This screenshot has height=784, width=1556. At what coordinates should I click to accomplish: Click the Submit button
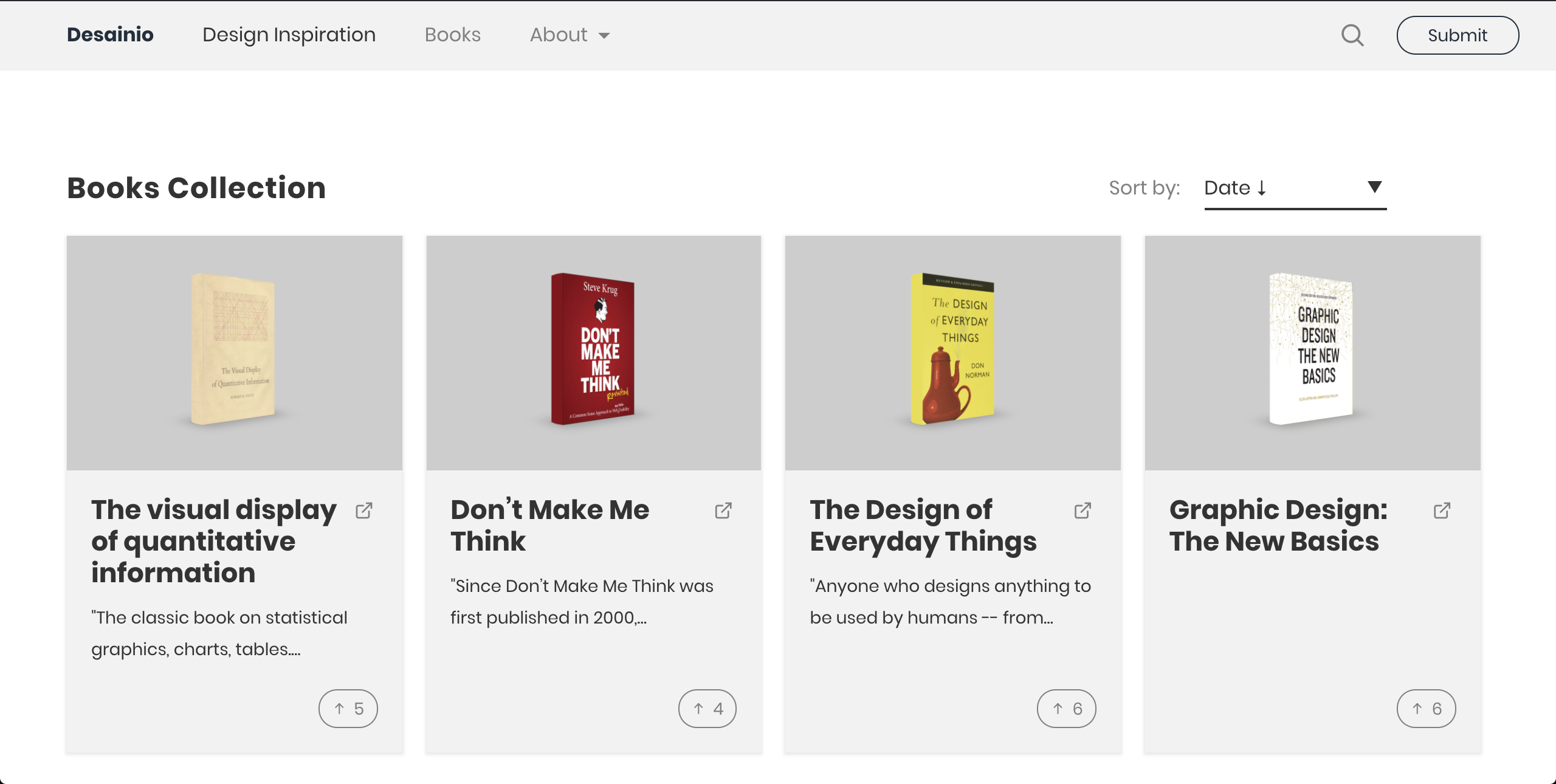[x=1457, y=35]
